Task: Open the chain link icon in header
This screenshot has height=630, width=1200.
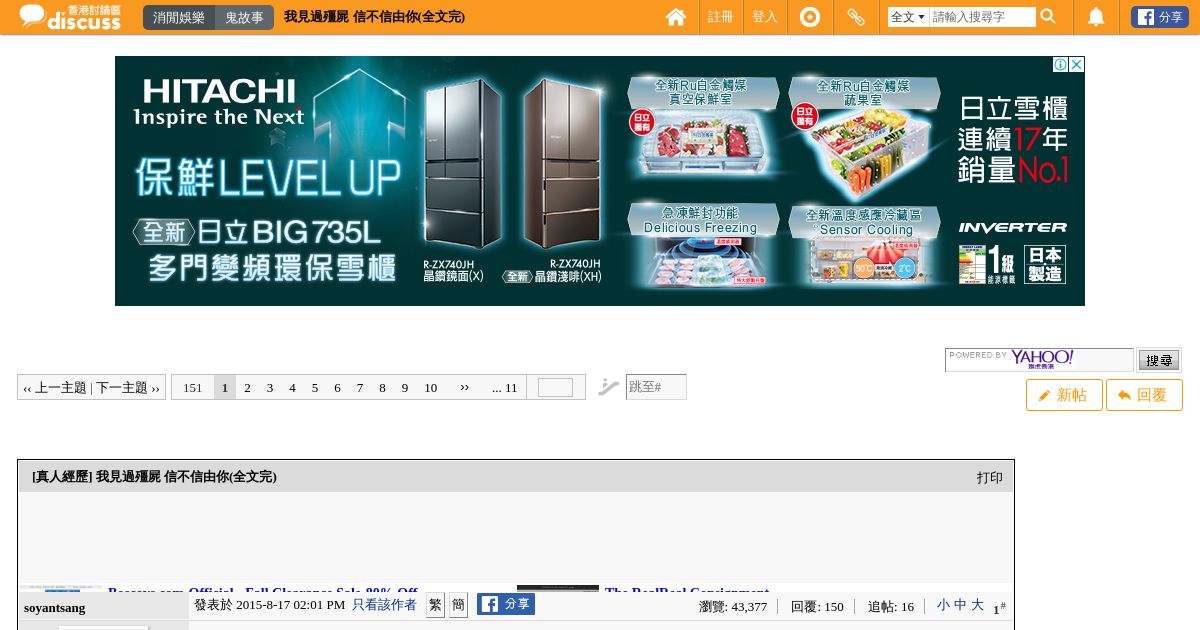Action: point(856,17)
